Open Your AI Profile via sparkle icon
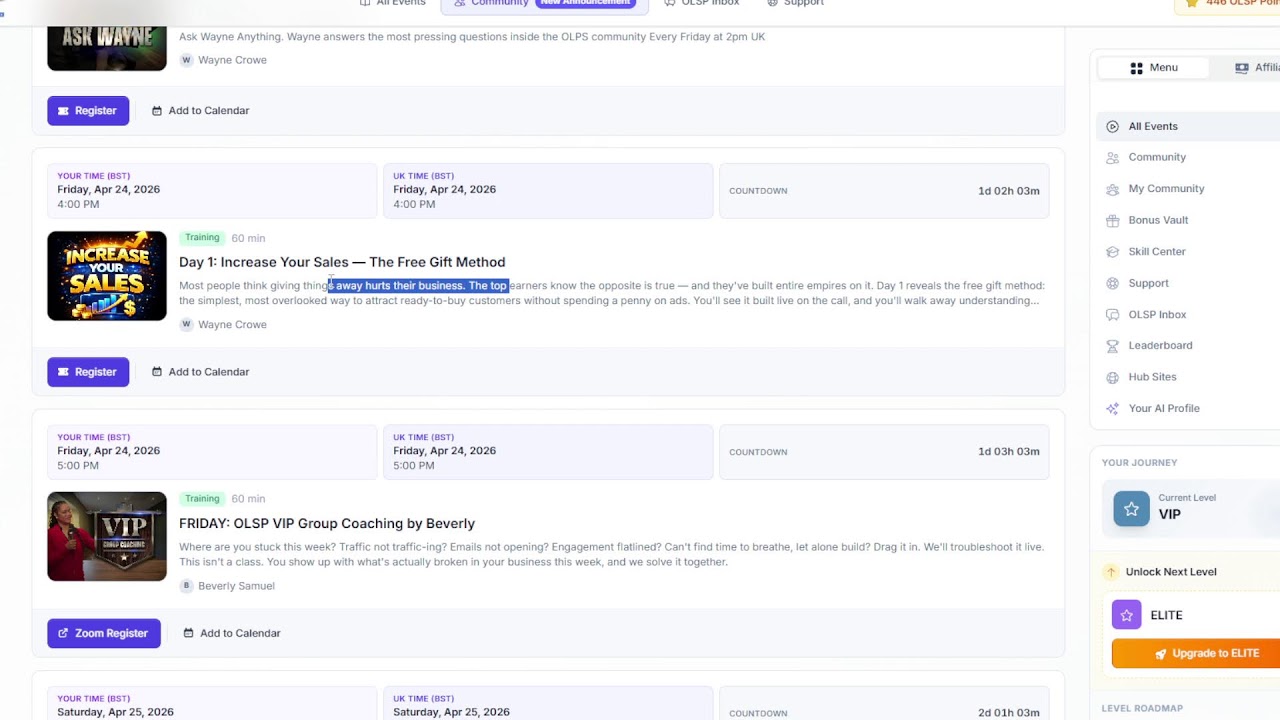Screen dimensions: 1280x720 [x=1112, y=409]
